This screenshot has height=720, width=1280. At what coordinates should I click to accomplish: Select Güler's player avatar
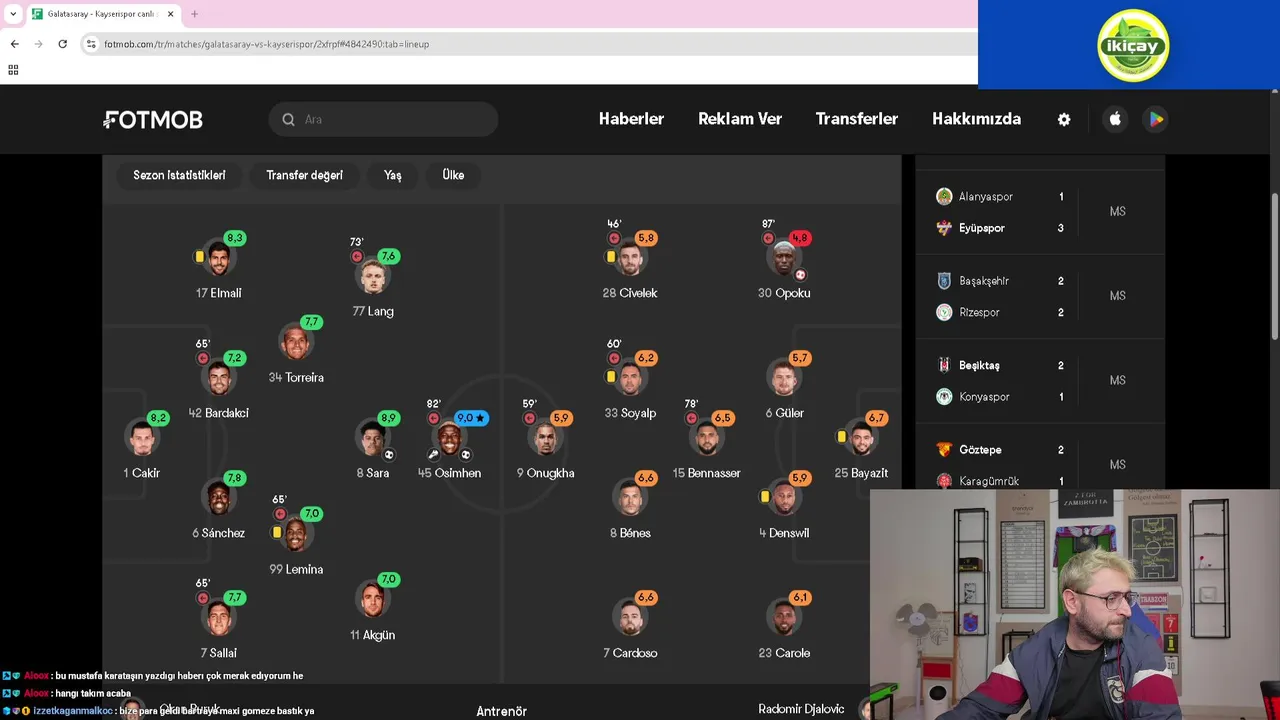click(x=785, y=378)
